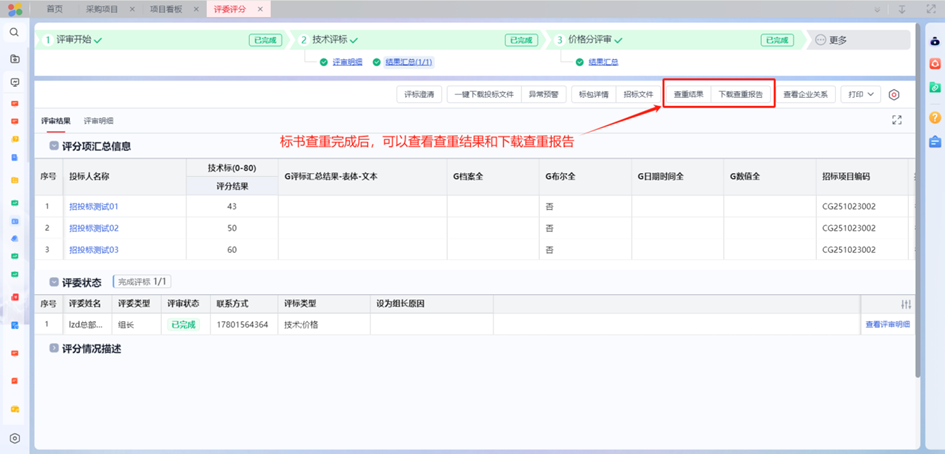
Task: Open 招标文件
Action: click(x=638, y=95)
